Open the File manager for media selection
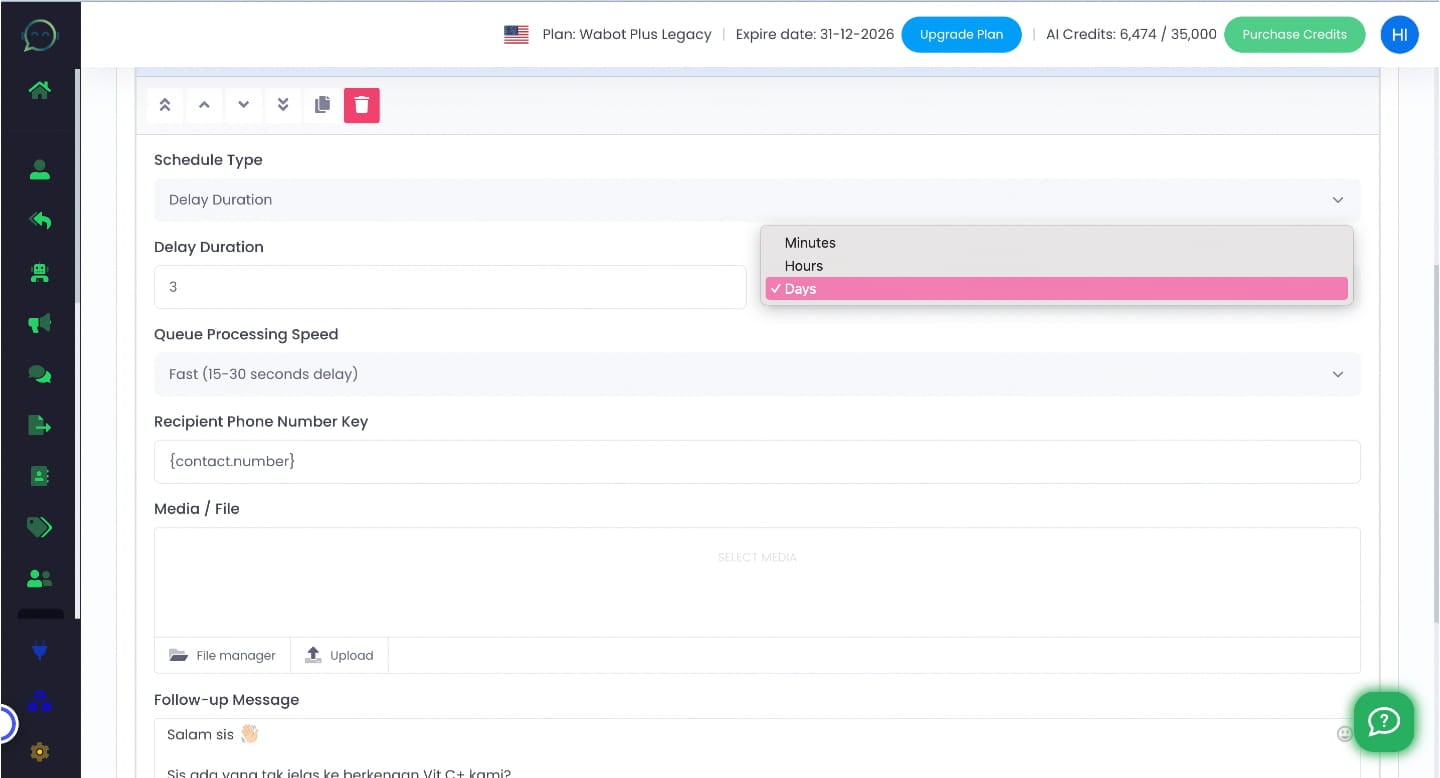The width and height of the screenshot is (1440, 778). coord(223,655)
